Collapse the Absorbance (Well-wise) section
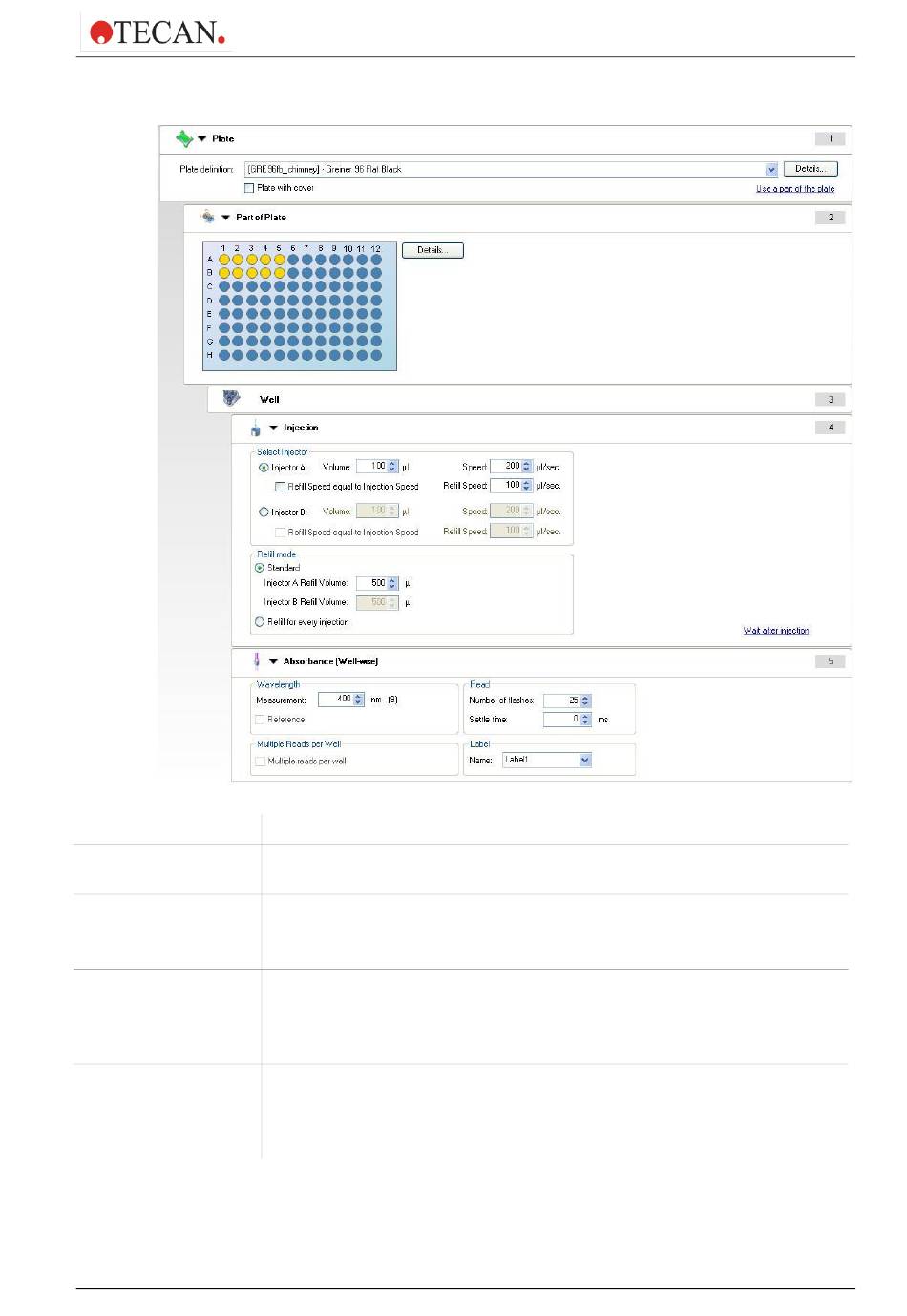Screen dimensions: 907x1316 (273, 661)
